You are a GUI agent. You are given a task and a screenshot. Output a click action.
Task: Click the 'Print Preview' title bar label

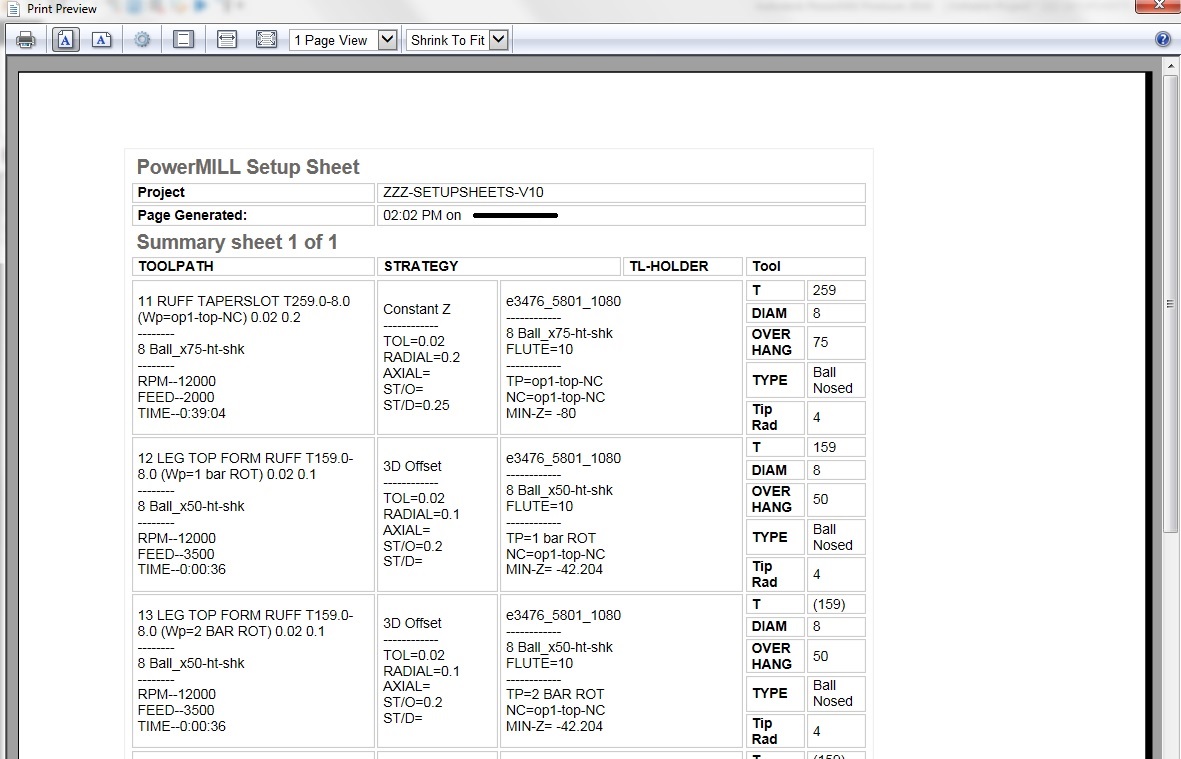[x=62, y=9]
